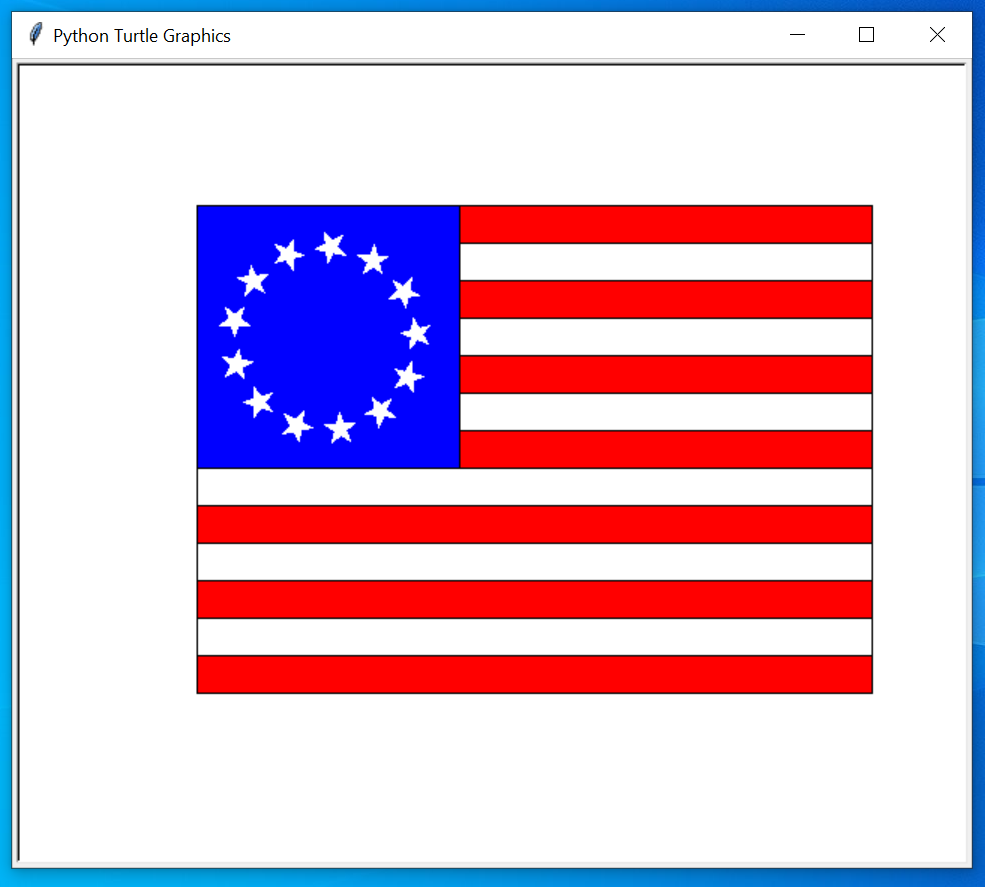Click the minimize button of the turtle window
This screenshot has height=887, width=985.
pos(797,35)
